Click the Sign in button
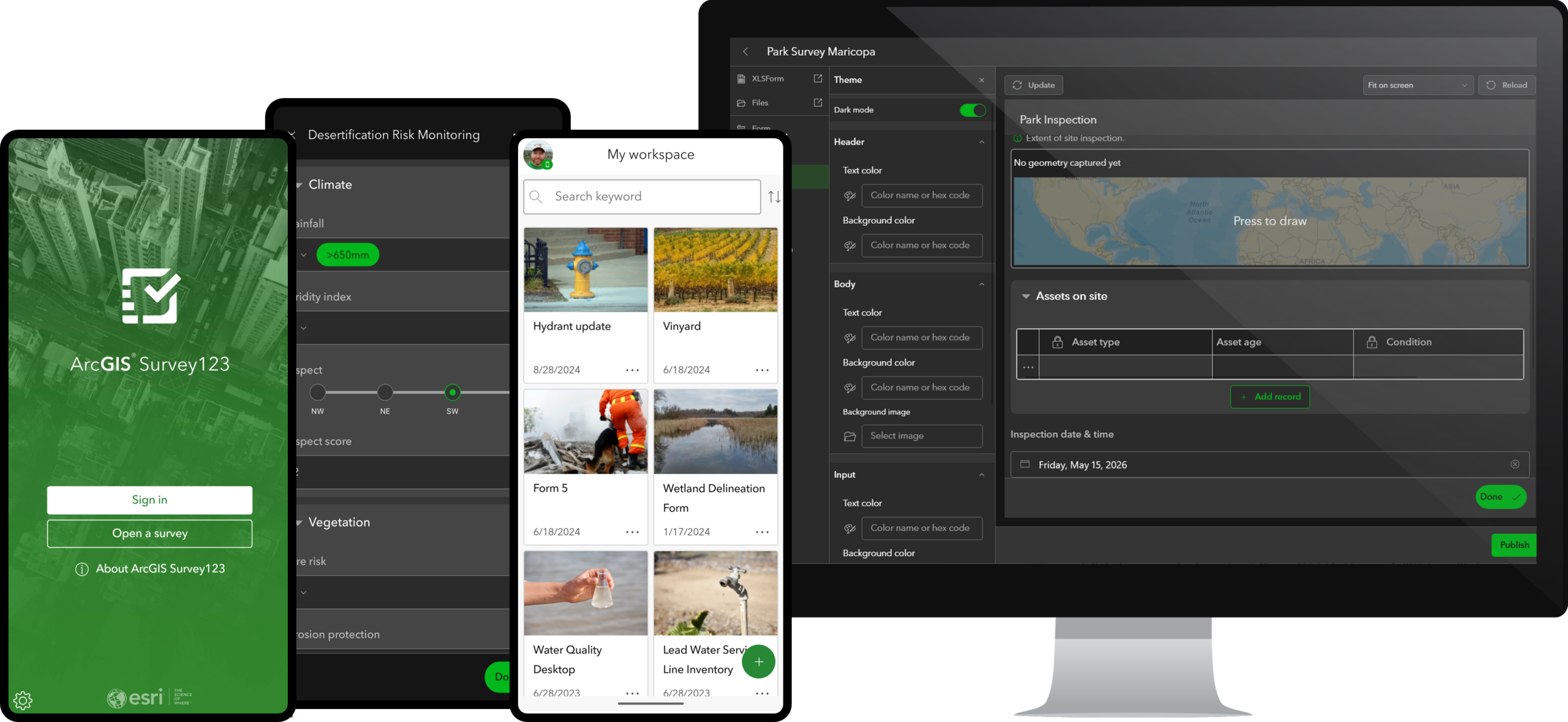 [x=149, y=500]
